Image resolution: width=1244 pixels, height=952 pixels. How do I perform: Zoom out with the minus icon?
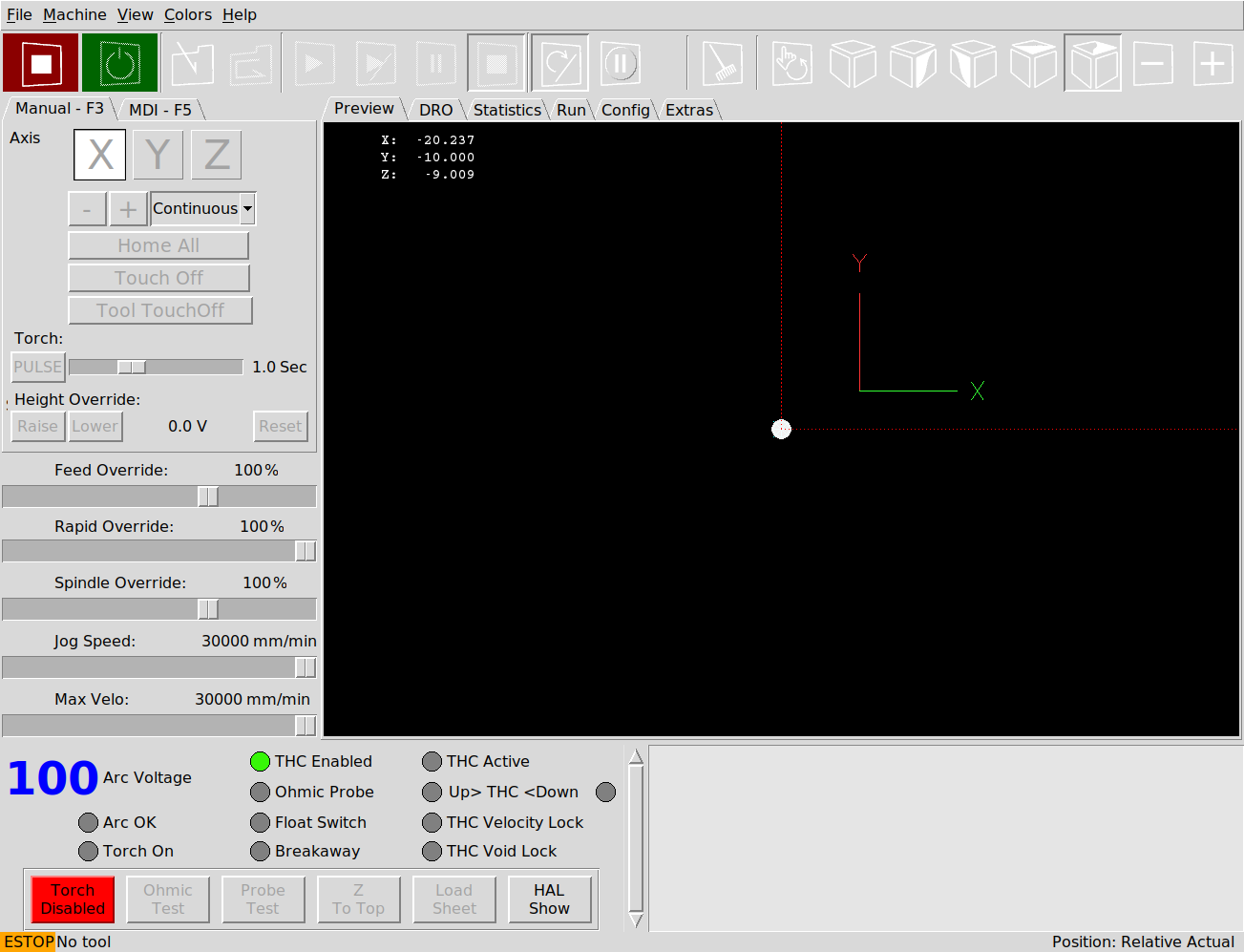[x=1153, y=64]
